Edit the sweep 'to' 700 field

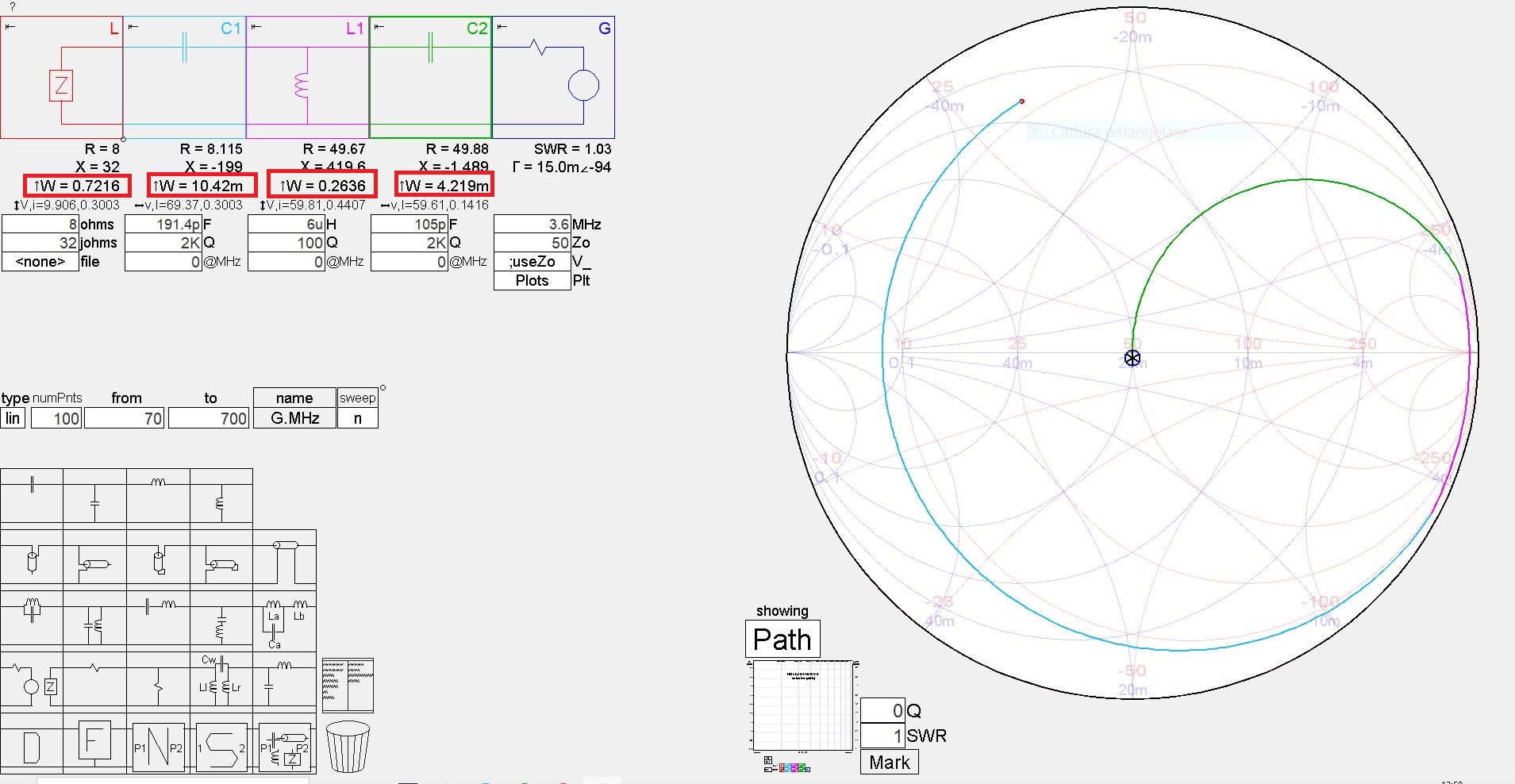(209, 418)
